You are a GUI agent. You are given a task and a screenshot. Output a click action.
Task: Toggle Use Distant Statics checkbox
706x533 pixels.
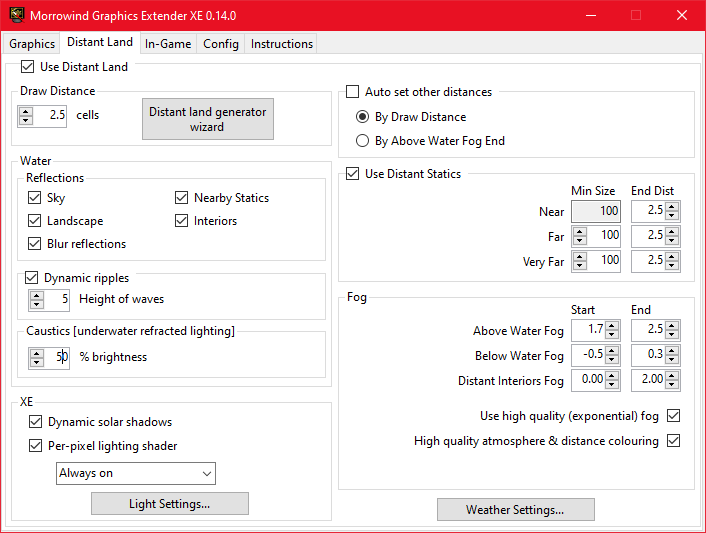click(x=352, y=174)
